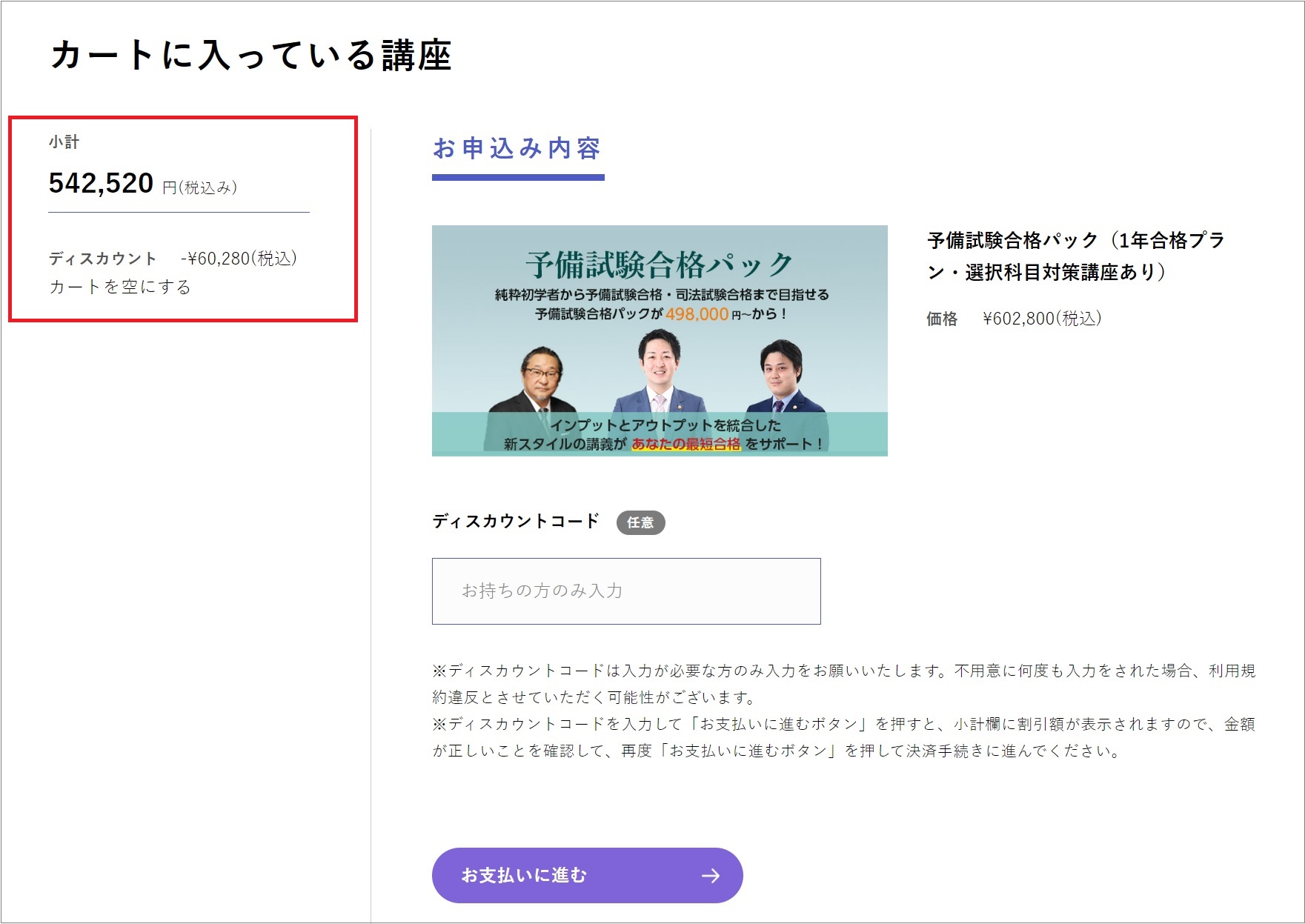The image size is (1305, 924).
Task: Click the arrow icon on payment button
Action: pos(710,876)
